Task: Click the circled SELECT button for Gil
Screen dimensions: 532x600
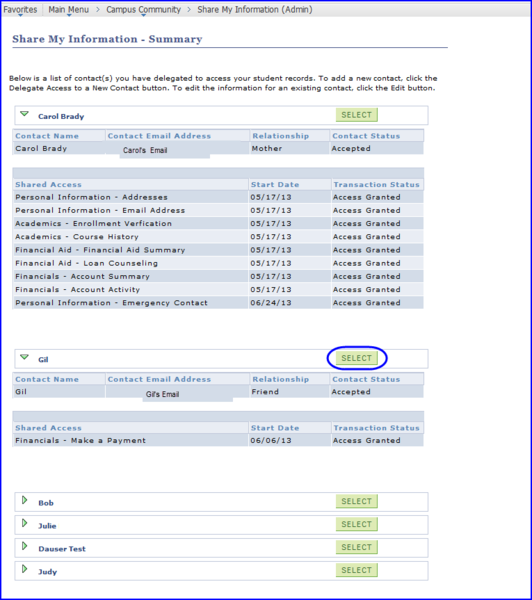Action: point(357,358)
